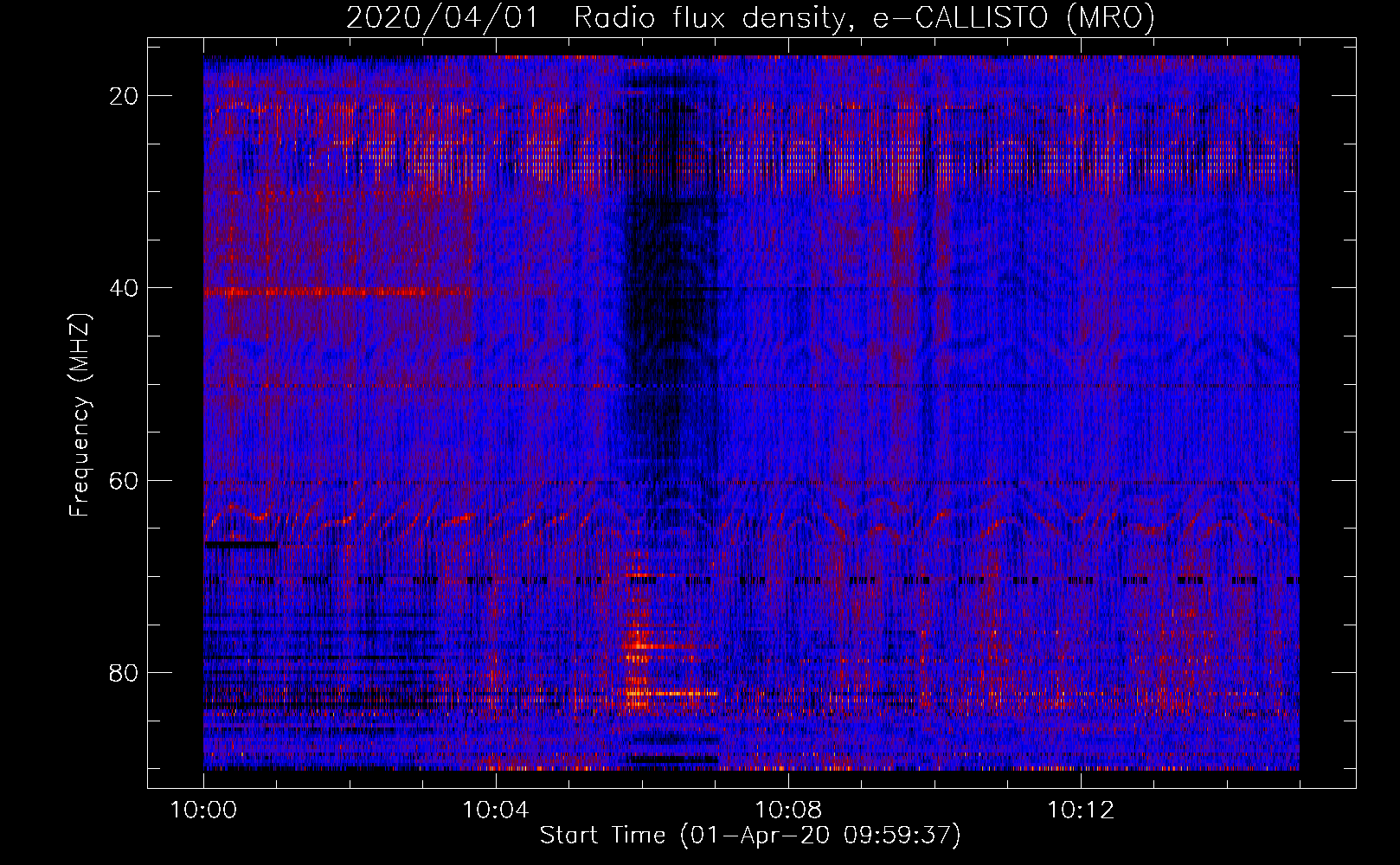Click the '10:12' time tick label
The width and height of the screenshot is (1400, 865).
click(1080, 811)
